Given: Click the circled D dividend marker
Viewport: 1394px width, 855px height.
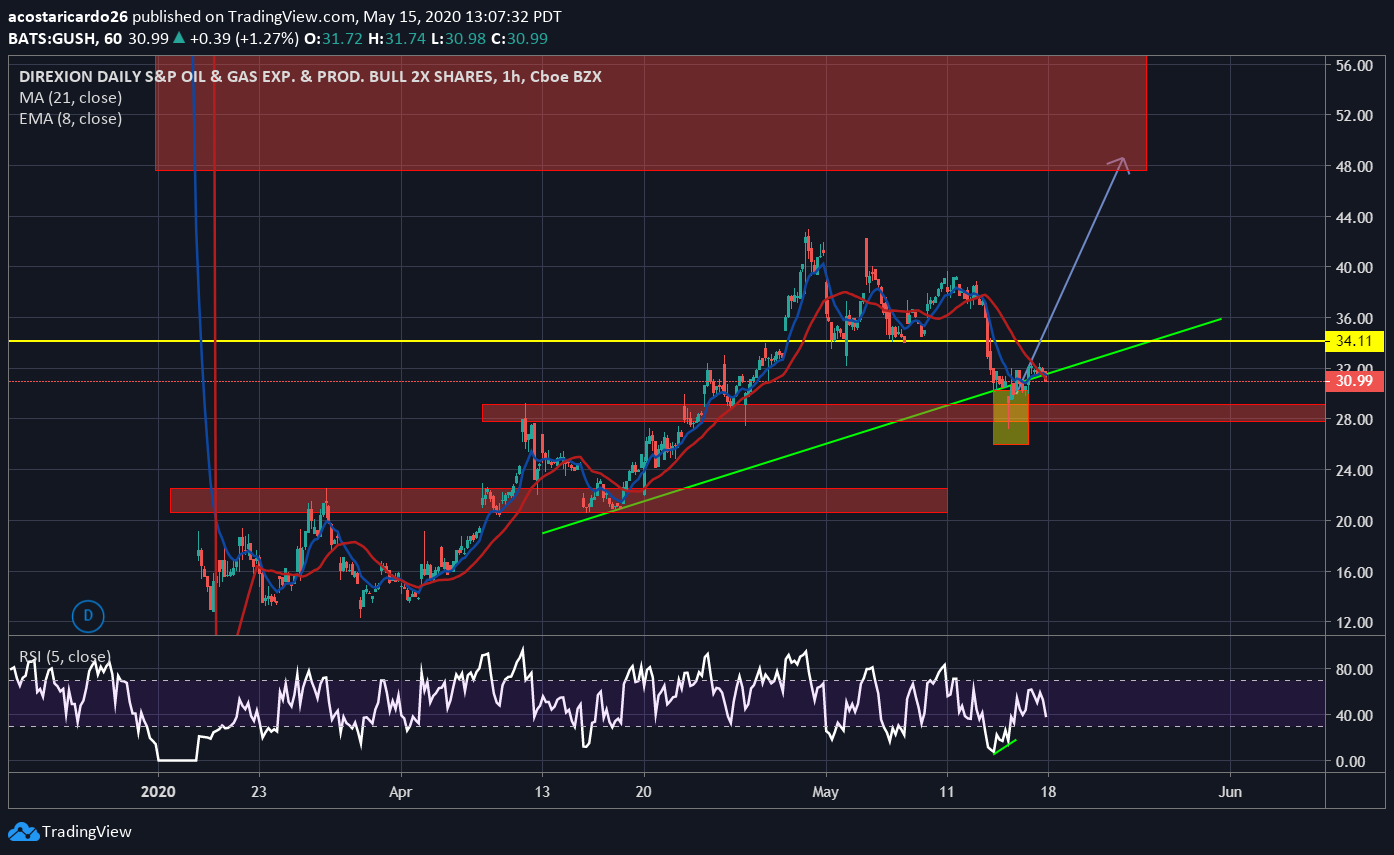Looking at the screenshot, I should click(x=88, y=616).
